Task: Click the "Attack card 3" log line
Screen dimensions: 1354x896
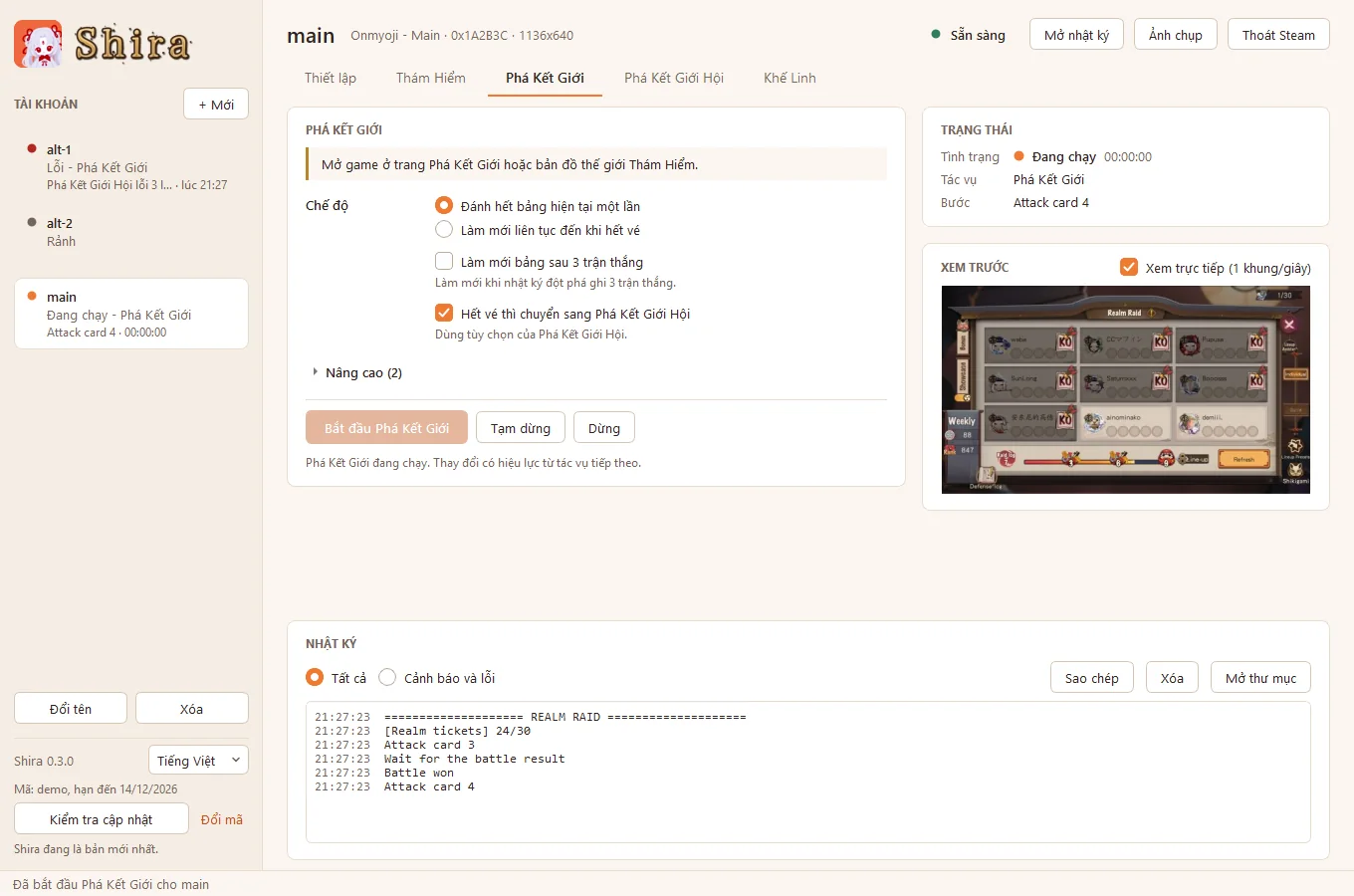Action: pos(429,745)
